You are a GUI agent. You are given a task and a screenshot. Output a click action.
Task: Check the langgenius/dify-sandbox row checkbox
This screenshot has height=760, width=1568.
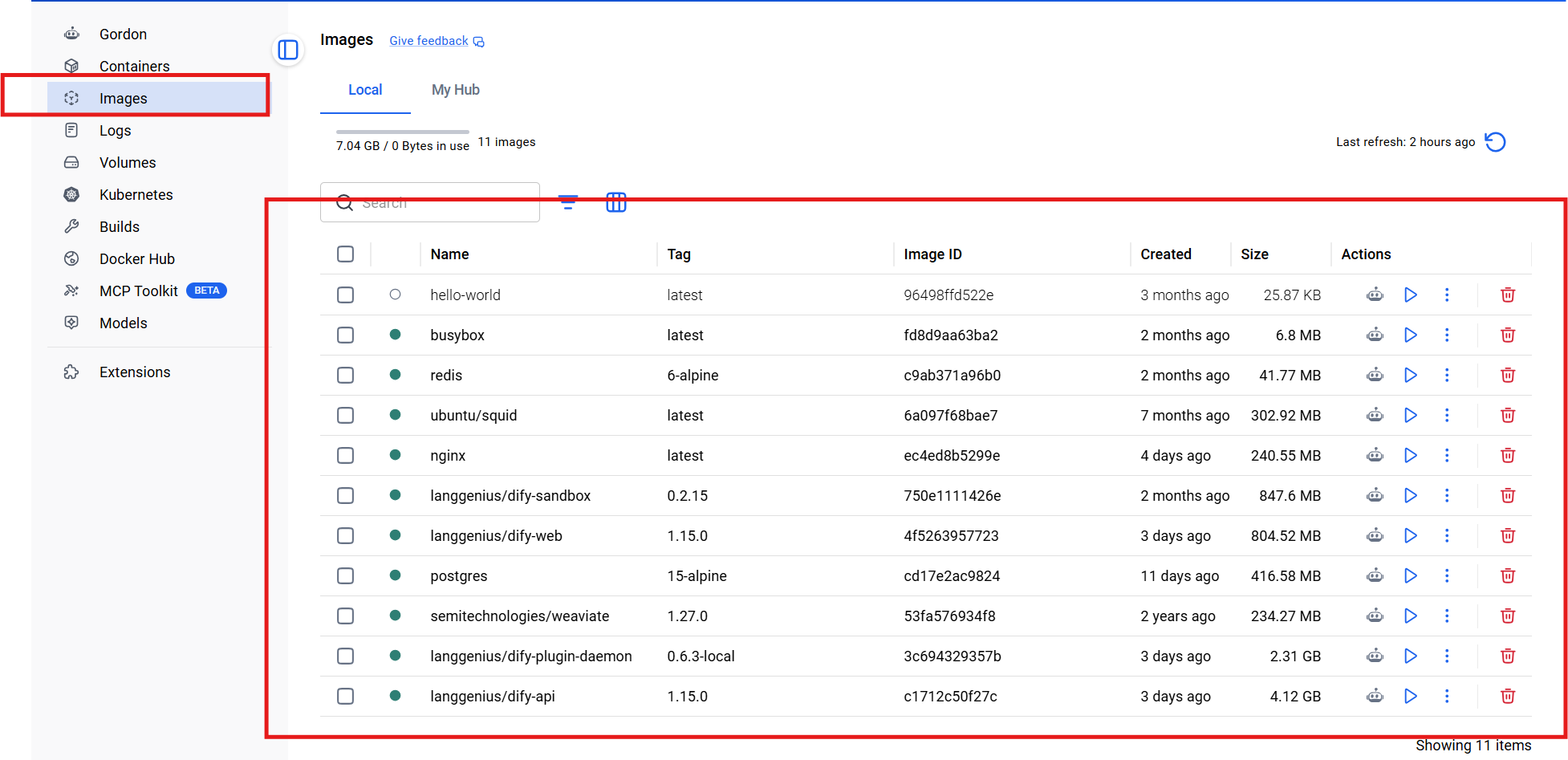(345, 495)
